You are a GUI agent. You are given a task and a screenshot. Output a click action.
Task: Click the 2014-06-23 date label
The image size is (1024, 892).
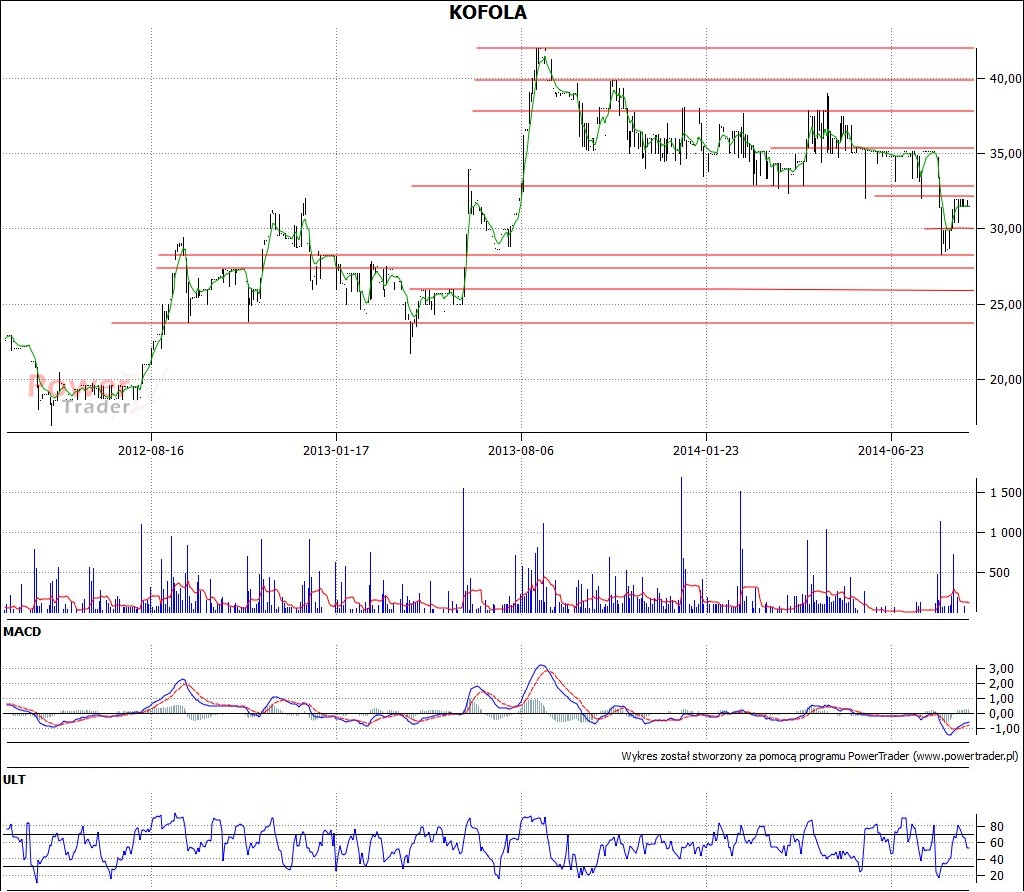pyautogui.click(x=891, y=451)
